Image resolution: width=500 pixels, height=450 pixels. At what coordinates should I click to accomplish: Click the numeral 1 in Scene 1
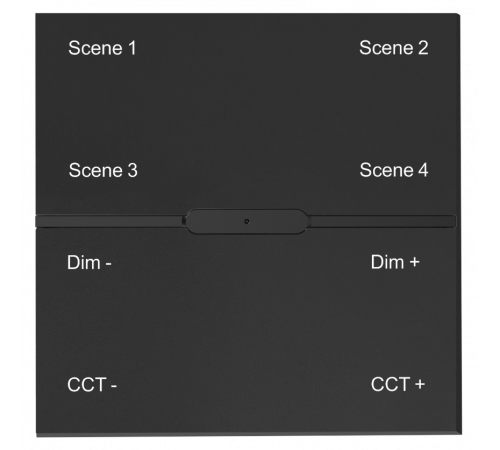click(132, 48)
